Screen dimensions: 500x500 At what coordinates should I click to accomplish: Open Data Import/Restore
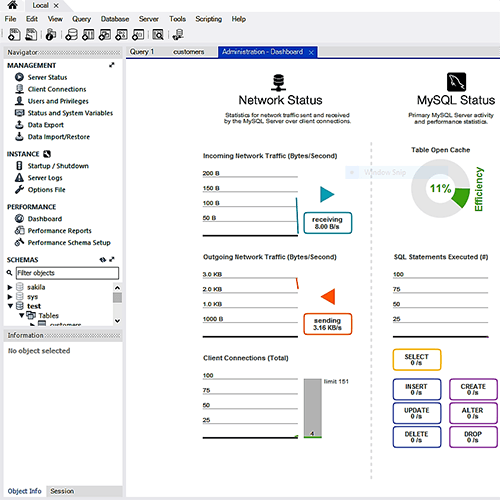59,137
